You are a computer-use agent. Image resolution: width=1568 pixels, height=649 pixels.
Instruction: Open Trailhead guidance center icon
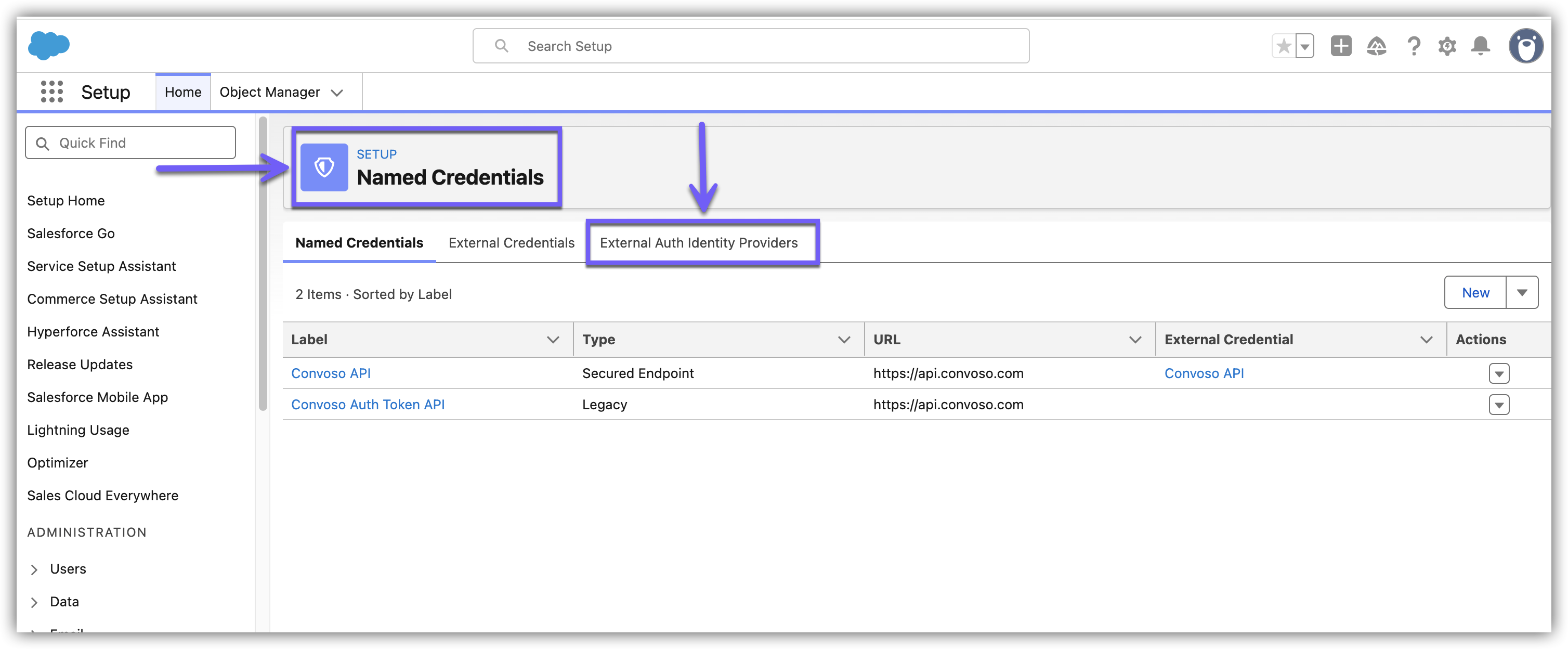click(1376, 46)
